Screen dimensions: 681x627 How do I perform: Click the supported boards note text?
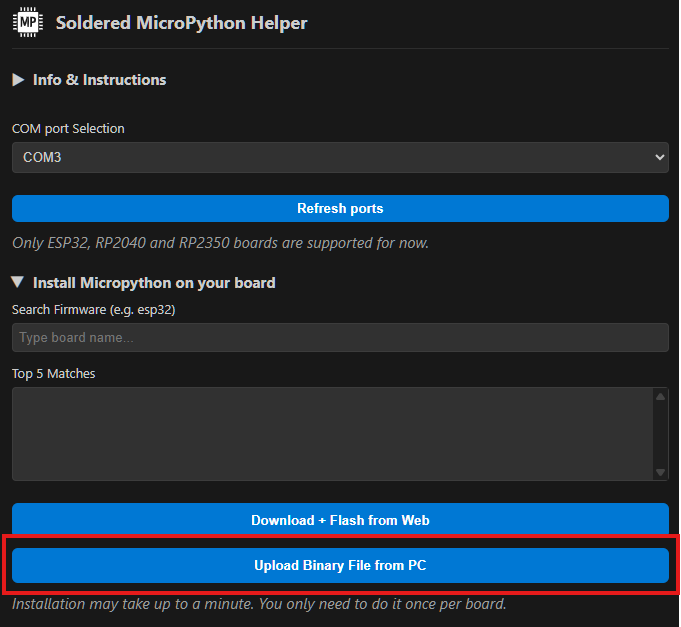[x=220, y=243]
